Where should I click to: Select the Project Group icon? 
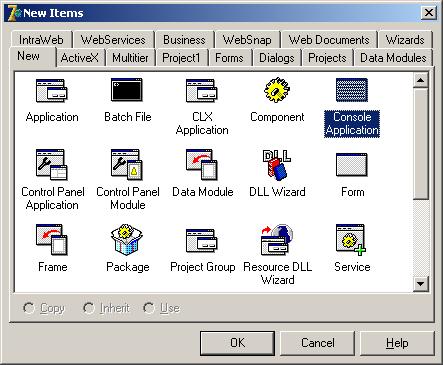(x=202, y=240)
